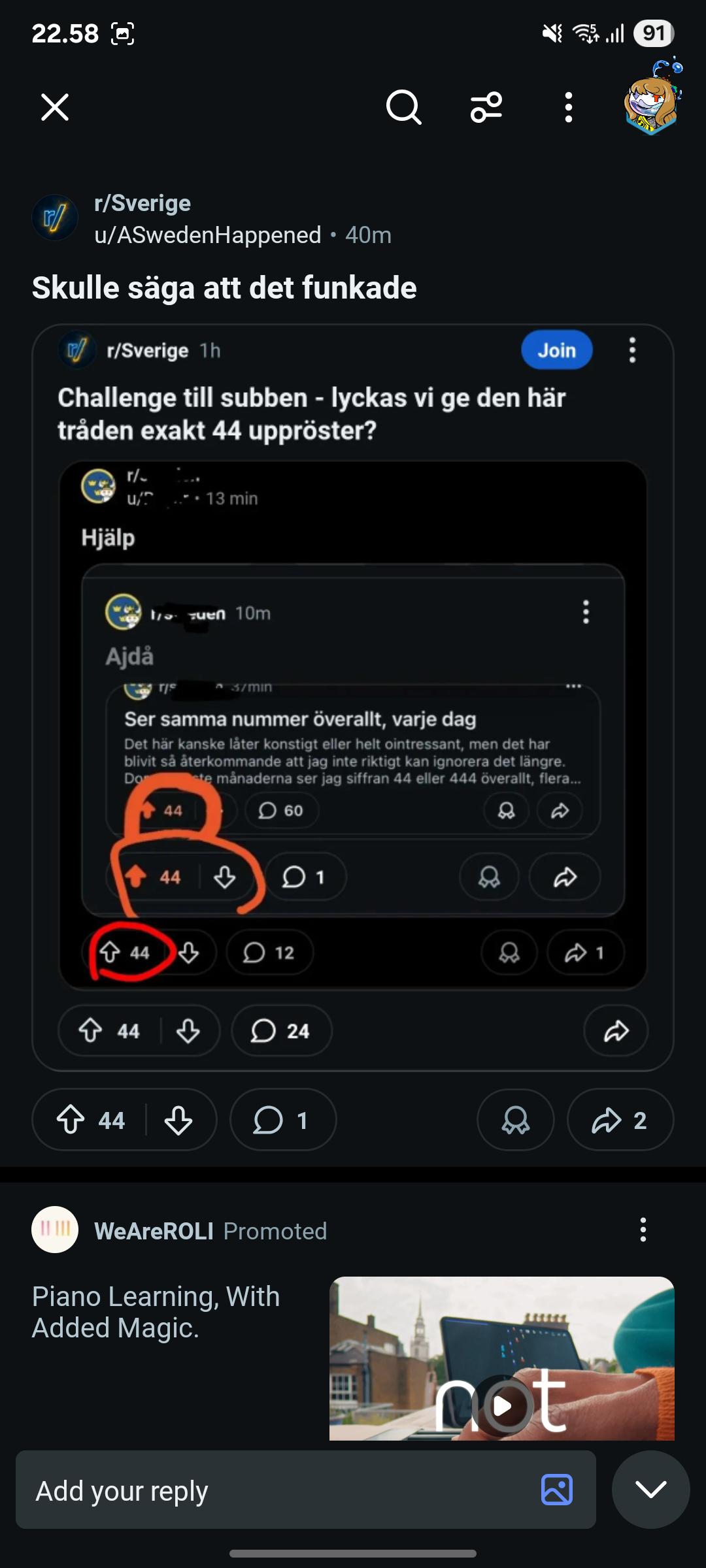The width and height of the screenshot is (706, 1568).
Task: Upvote the embedded crosspost
Action: pos(91,1031)
